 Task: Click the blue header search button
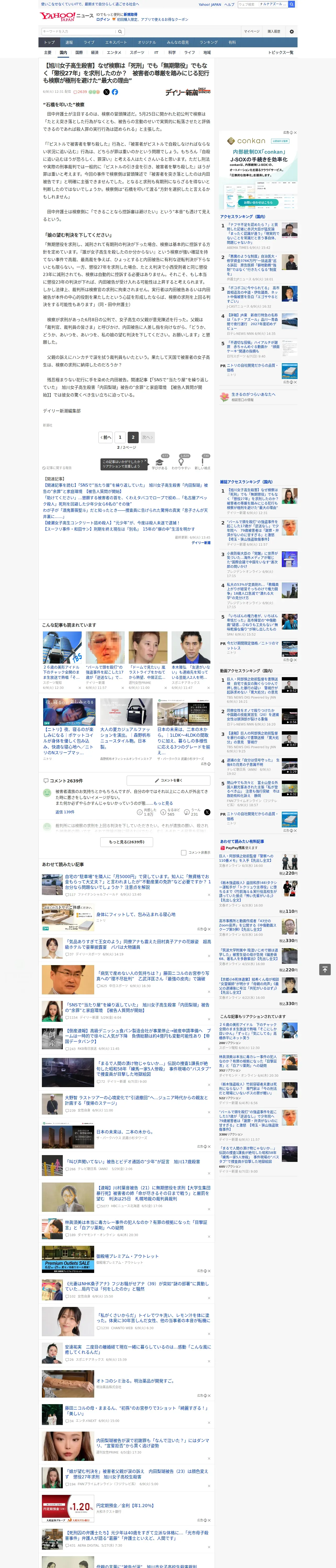pyautogui.click(x=292, y=4)
